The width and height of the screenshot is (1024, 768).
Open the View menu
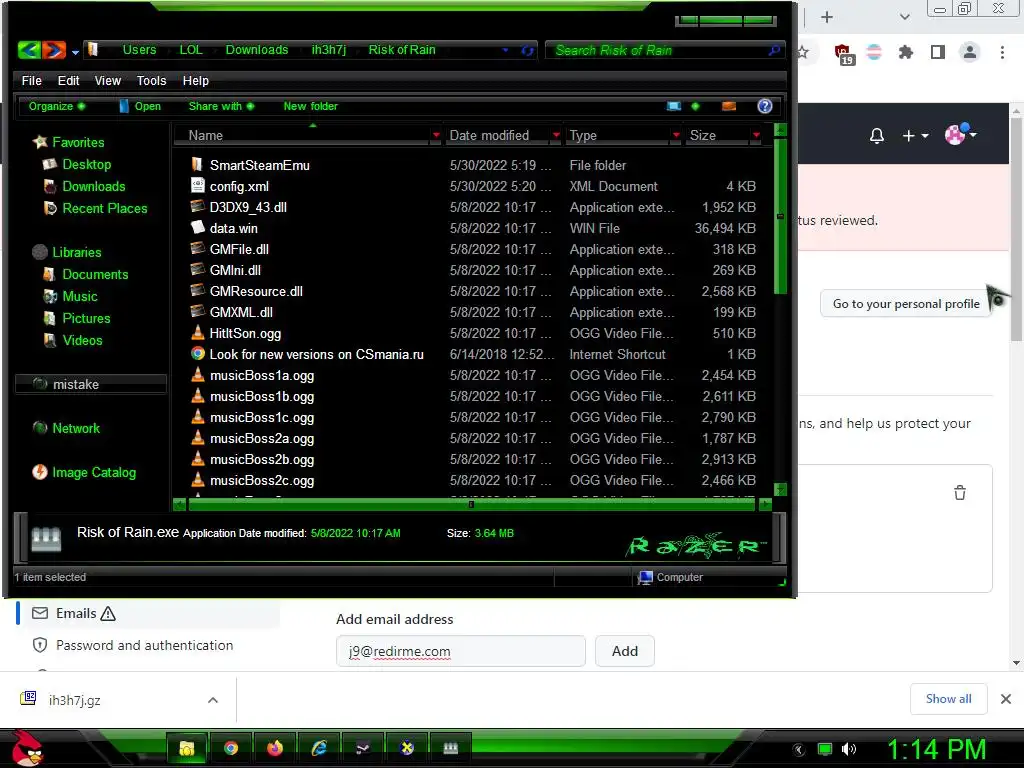(108, 80)
